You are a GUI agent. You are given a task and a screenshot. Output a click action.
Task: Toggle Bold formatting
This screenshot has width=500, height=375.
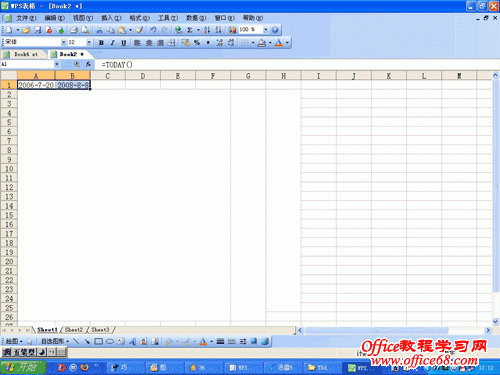(x=101, y=43)
